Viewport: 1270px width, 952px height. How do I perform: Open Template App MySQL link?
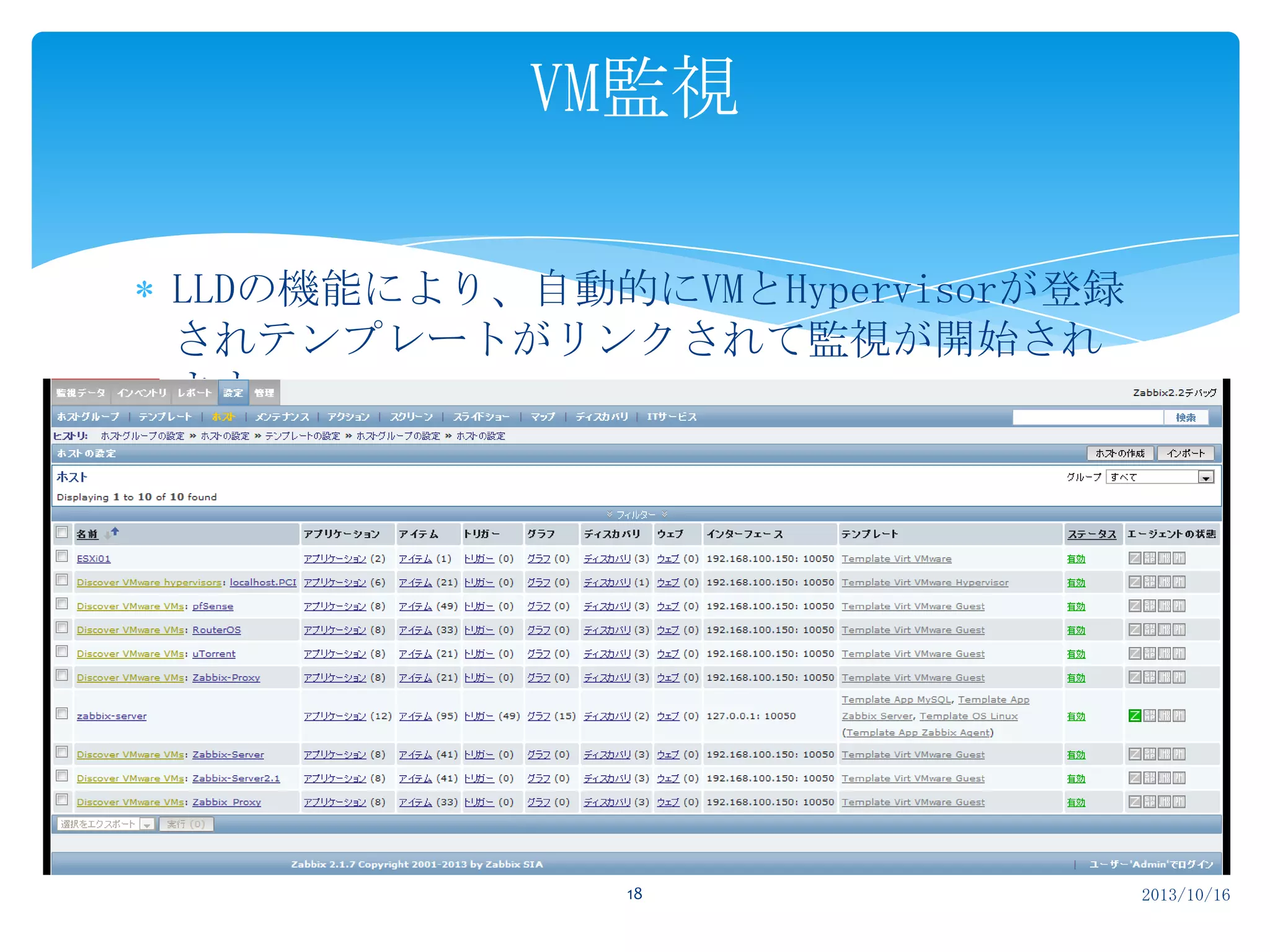click(897, 700)
